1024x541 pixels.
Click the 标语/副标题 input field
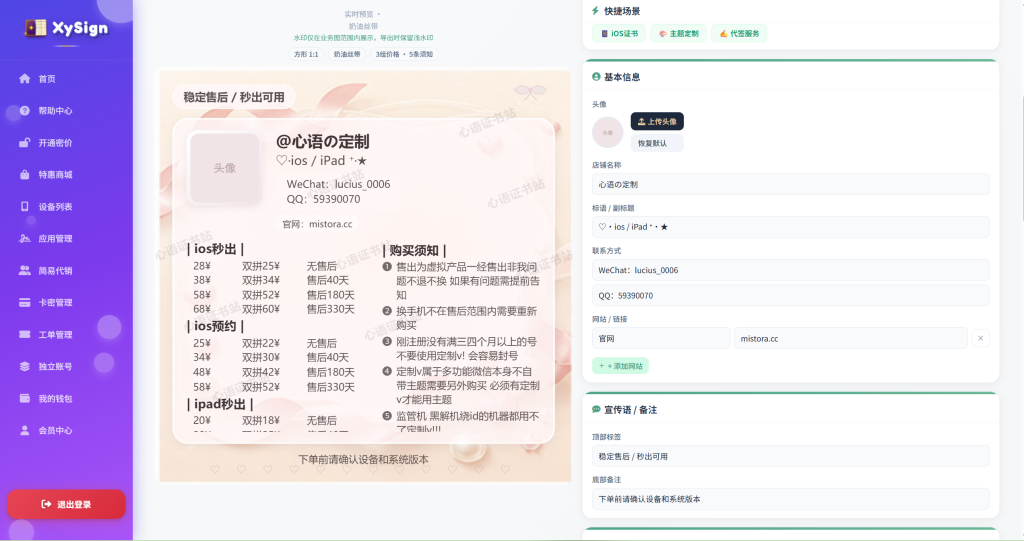(x=790, y=227)
